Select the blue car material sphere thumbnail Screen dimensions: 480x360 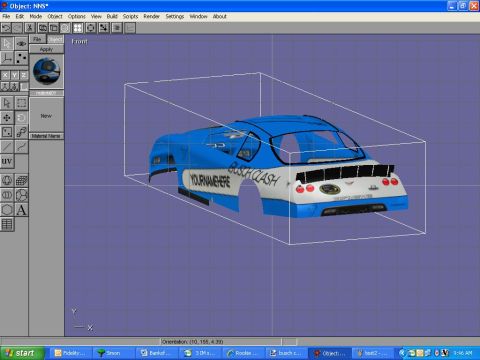46,71
